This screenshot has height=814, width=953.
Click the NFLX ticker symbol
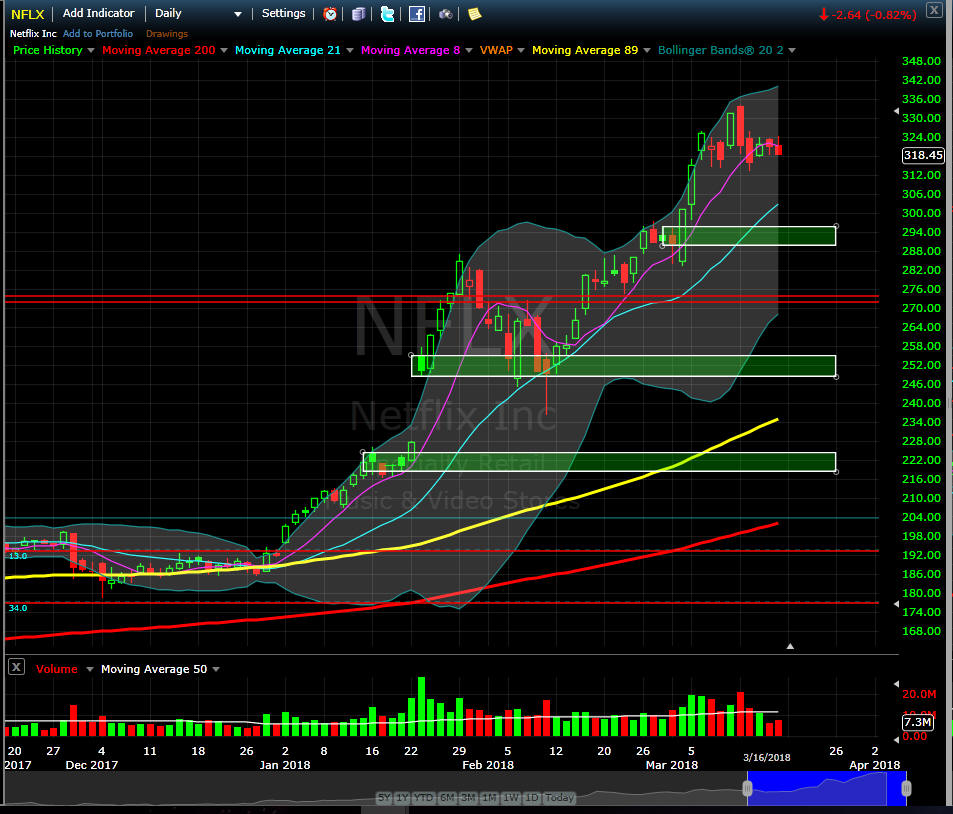point(27,14)
